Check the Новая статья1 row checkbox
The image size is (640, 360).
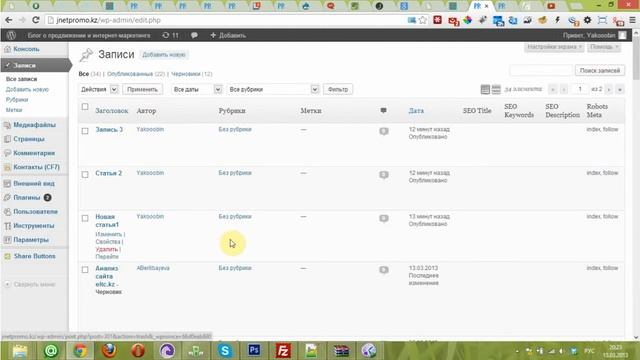(x=85, y=218)
